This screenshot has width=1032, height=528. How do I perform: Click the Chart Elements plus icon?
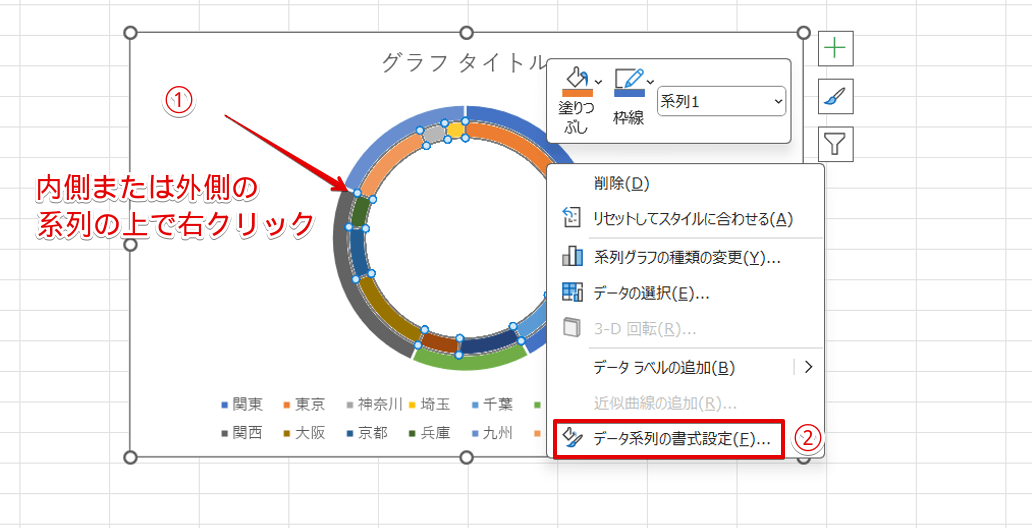coord(835,47)
